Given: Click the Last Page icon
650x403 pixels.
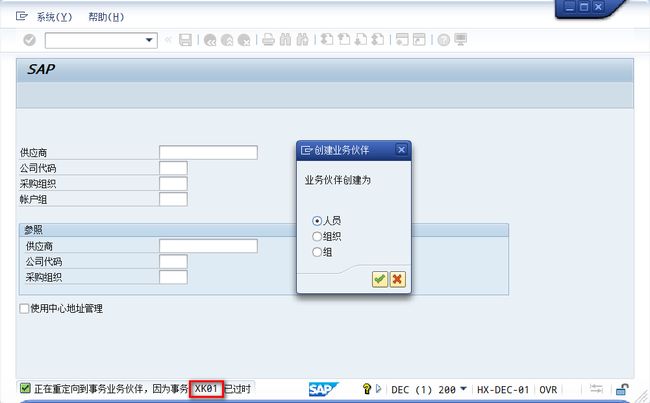Looking at the screenshot, I should click(378, 40).
